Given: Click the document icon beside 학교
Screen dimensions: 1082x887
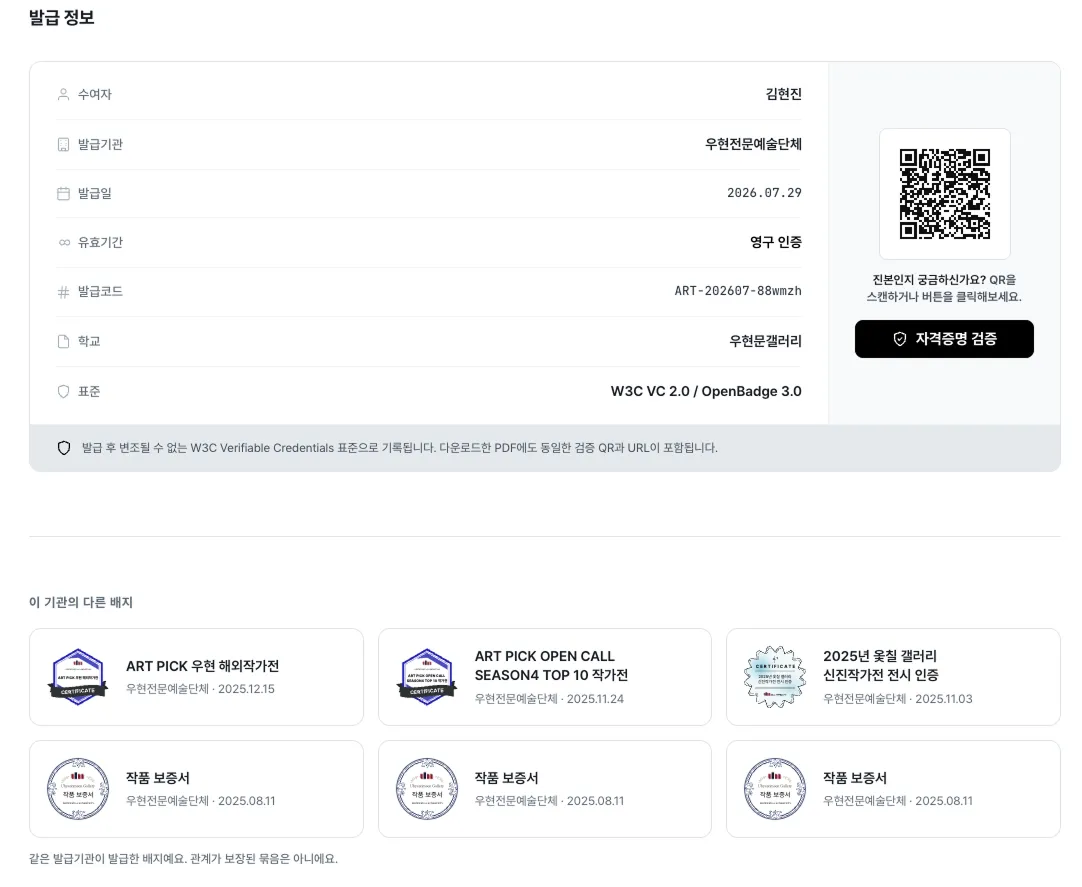Looking at the screenshot, I should click(x=63, y=342).
